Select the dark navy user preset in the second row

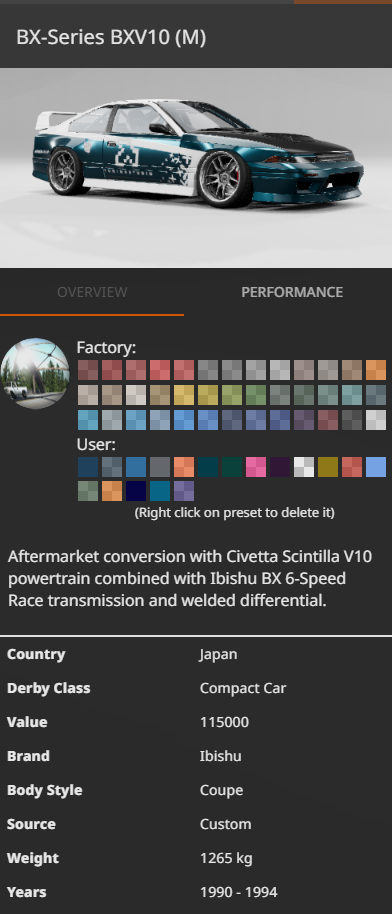(136, 491)
